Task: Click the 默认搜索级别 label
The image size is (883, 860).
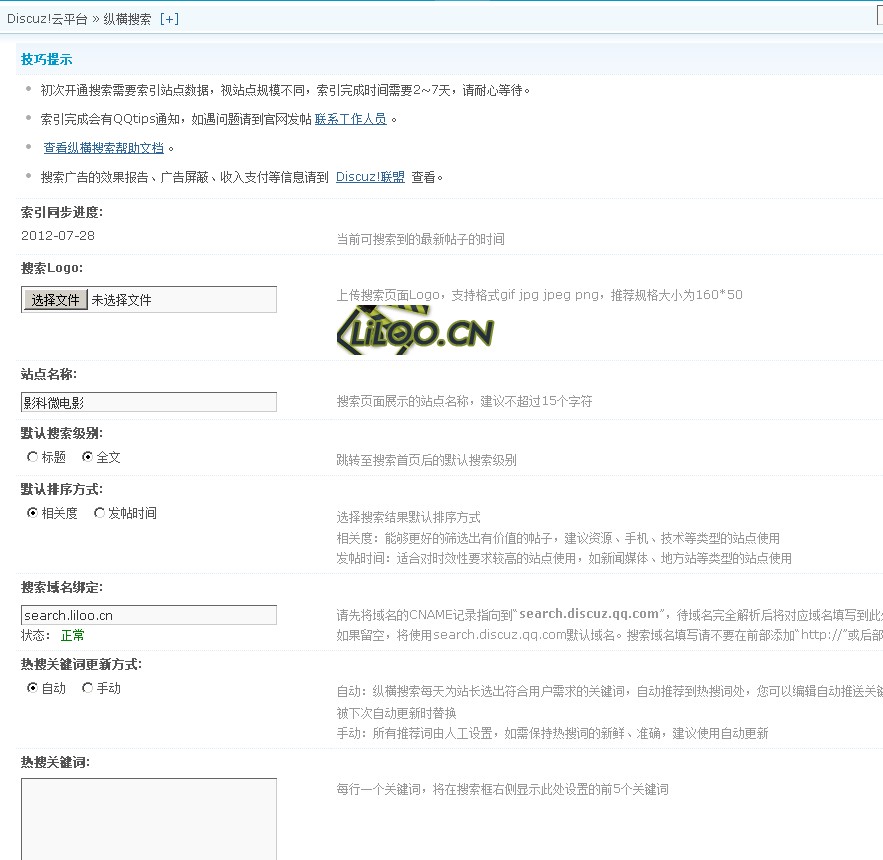Action: pos(62,433)
